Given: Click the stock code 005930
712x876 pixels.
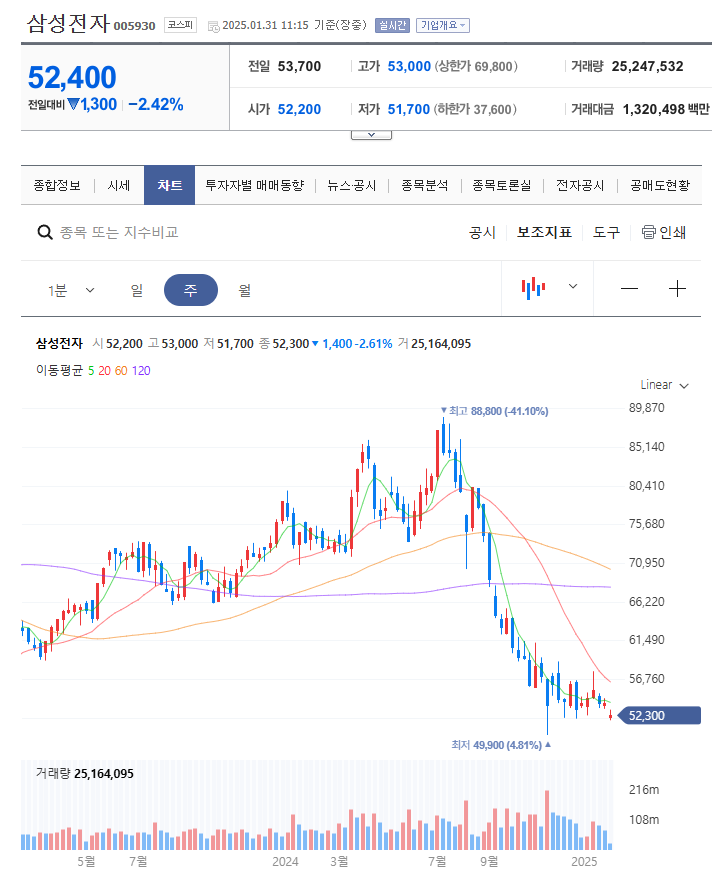Looking at the screenshot, I should [x=134, y=26].
